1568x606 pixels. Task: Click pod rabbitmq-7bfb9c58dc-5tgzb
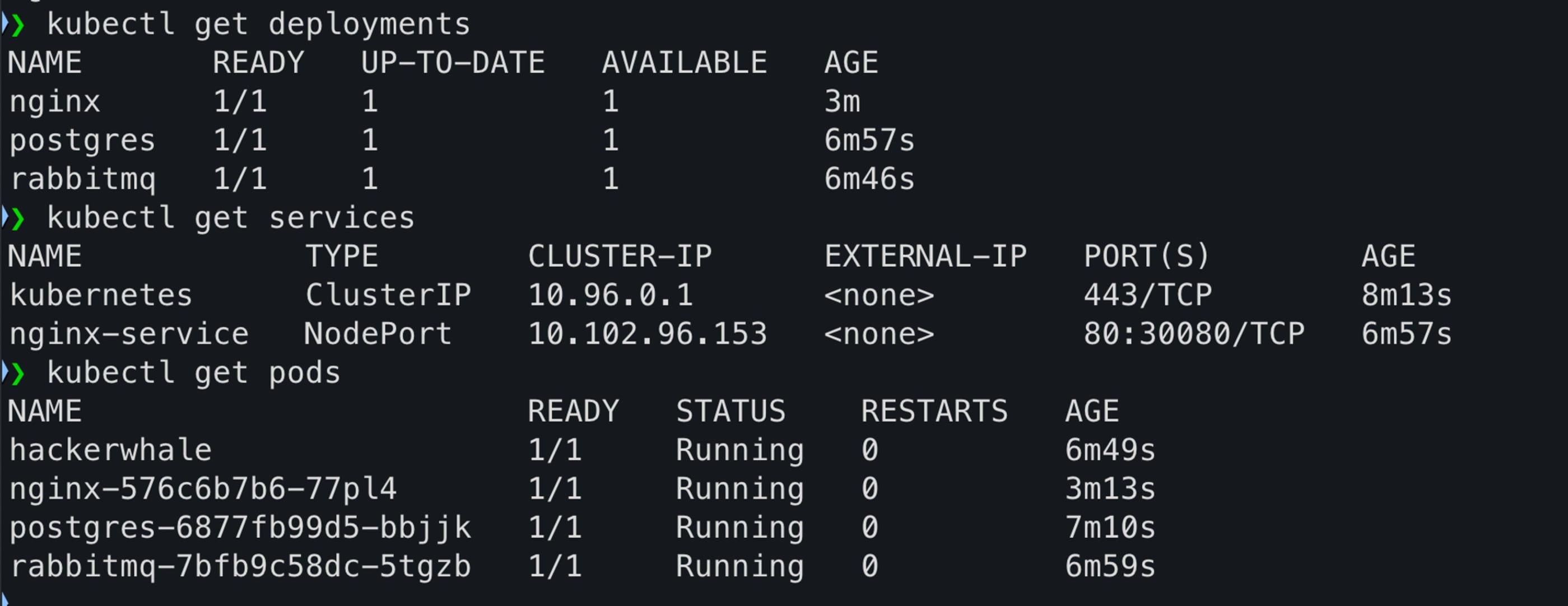point(240,567)
